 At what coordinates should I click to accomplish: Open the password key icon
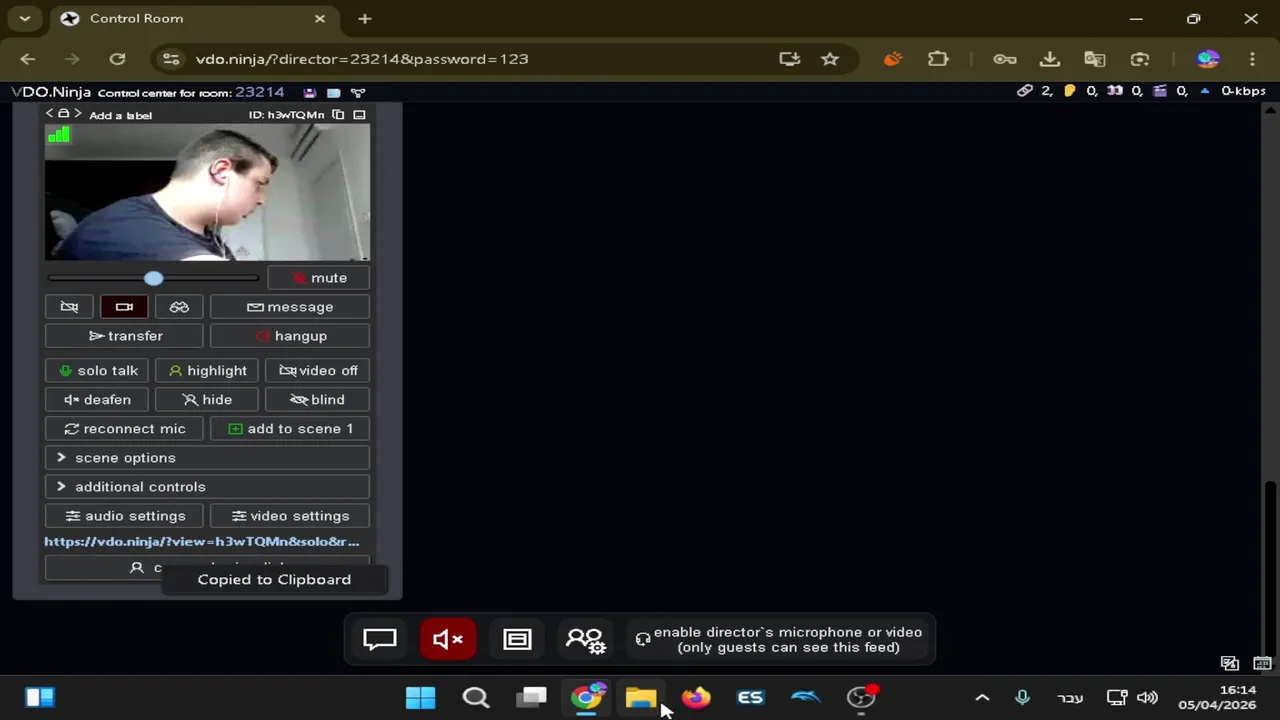pos(1005,59)
